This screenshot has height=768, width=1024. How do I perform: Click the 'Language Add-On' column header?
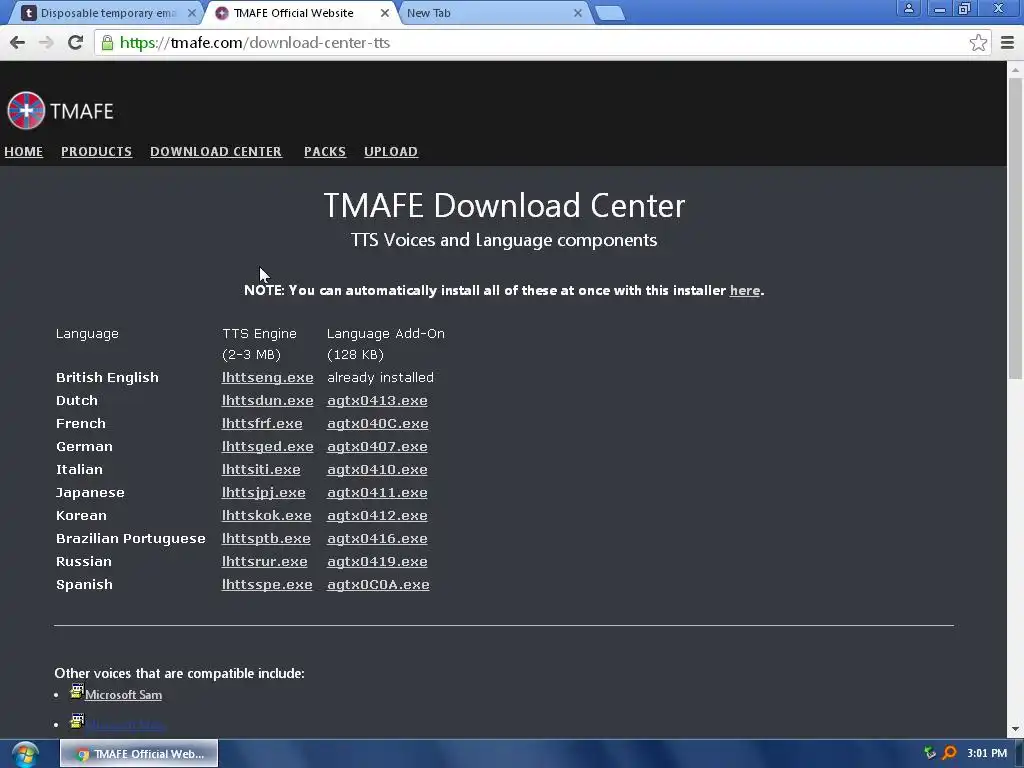[x=385, y=334]
